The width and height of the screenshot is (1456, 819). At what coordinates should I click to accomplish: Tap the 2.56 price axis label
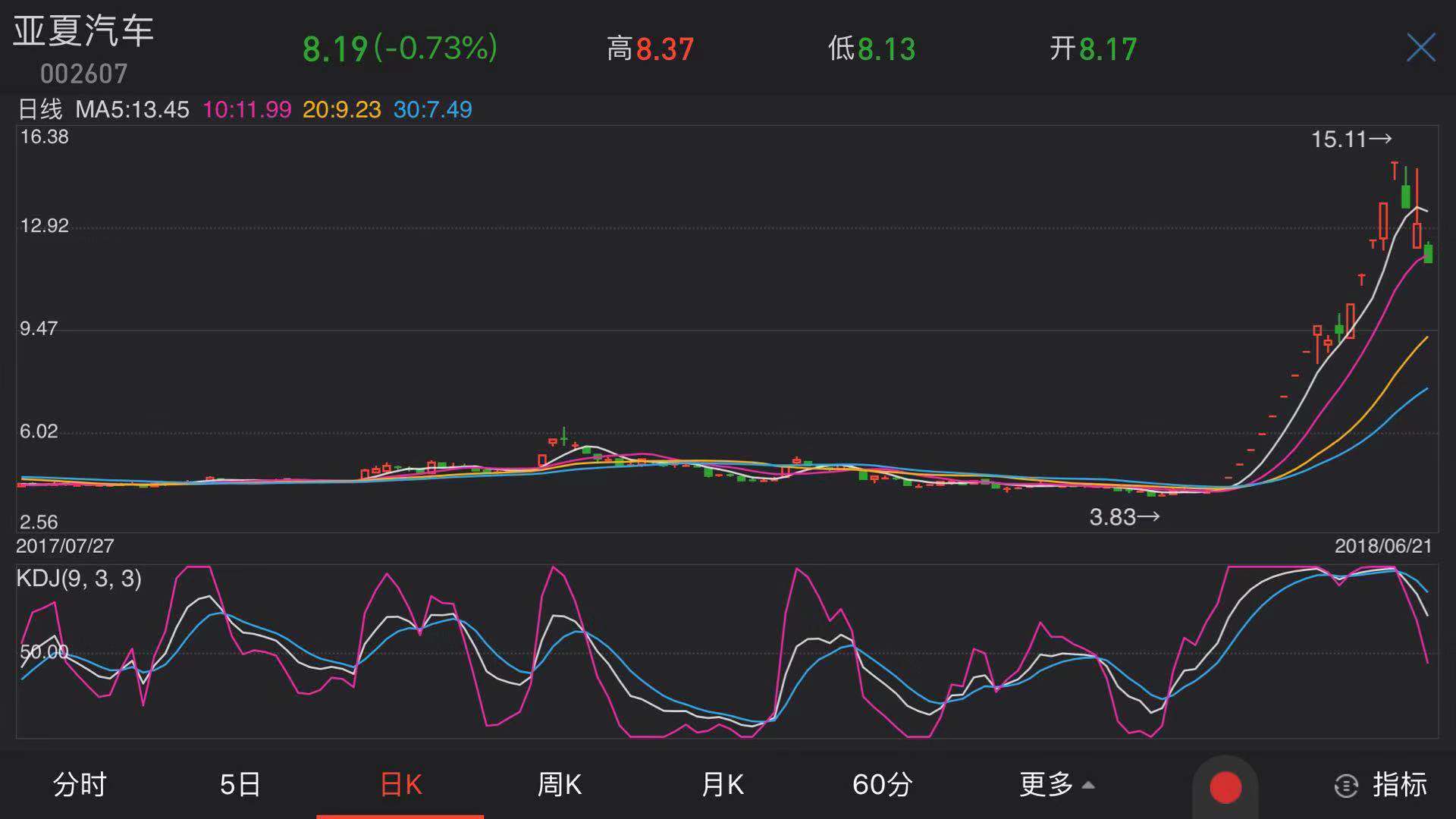tap(39, 522)
